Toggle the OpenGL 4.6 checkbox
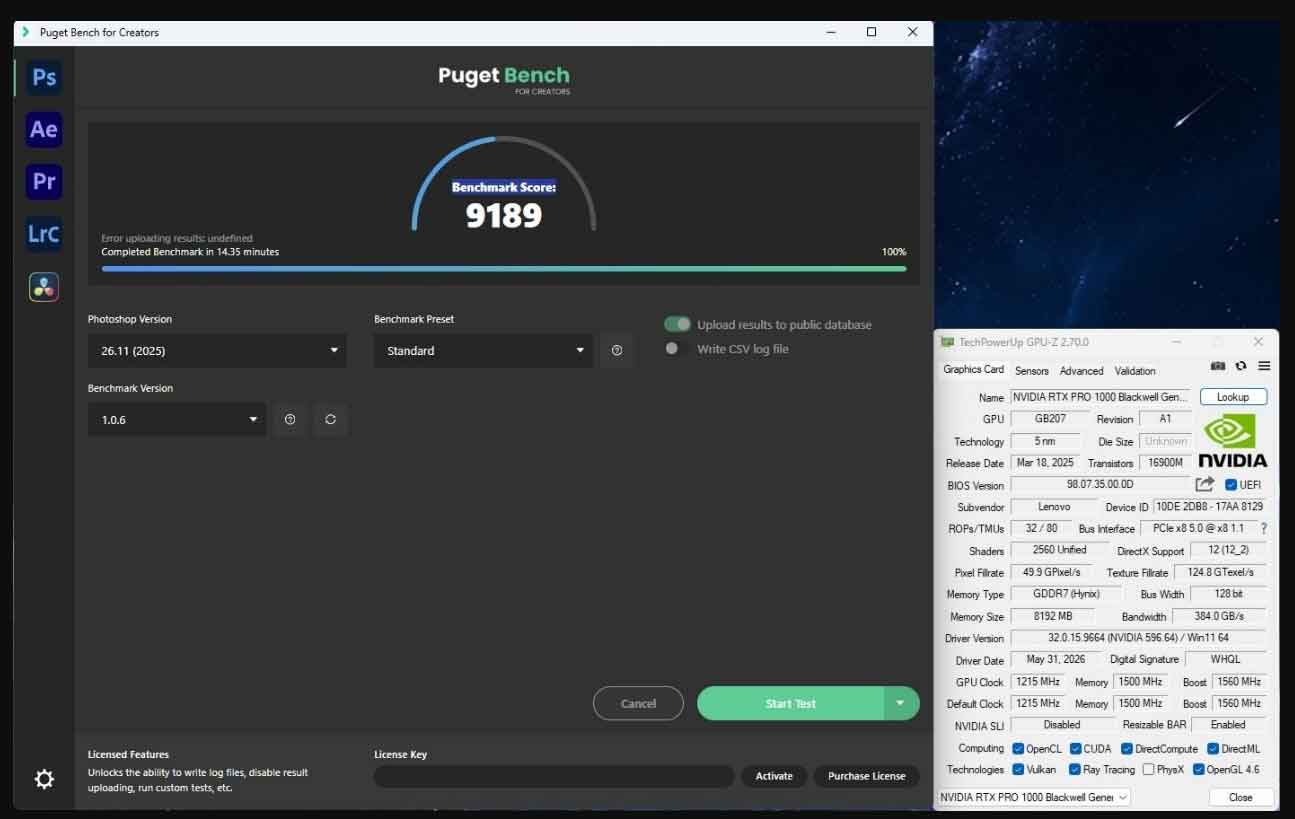 pos(1198,769)
